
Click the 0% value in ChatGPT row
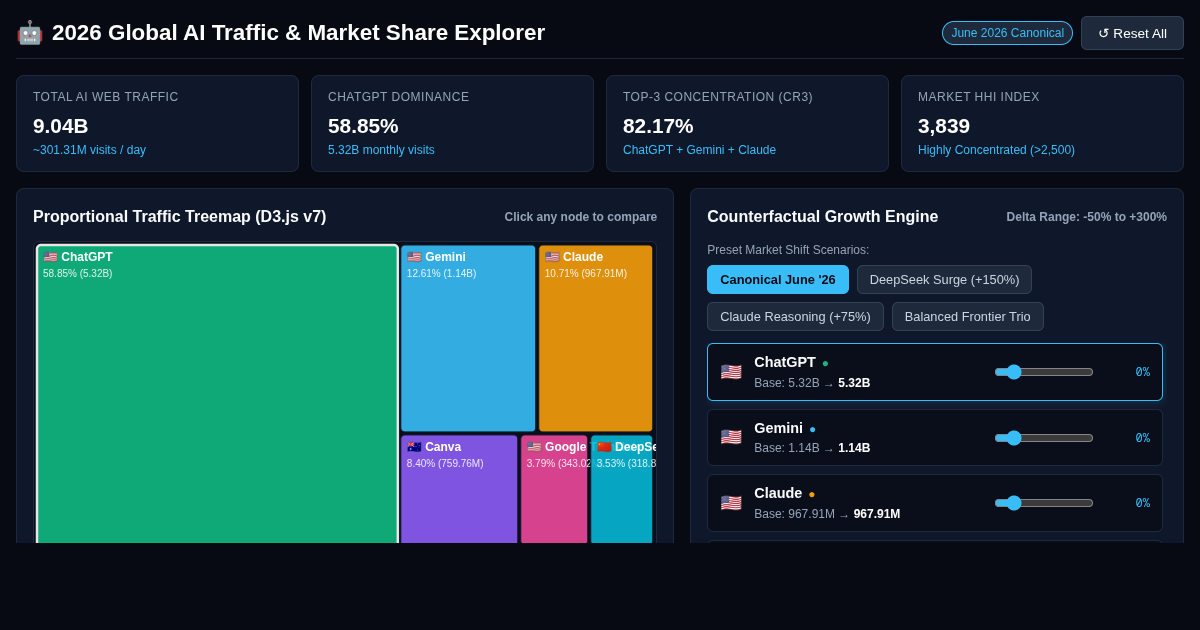[1142, 372]
